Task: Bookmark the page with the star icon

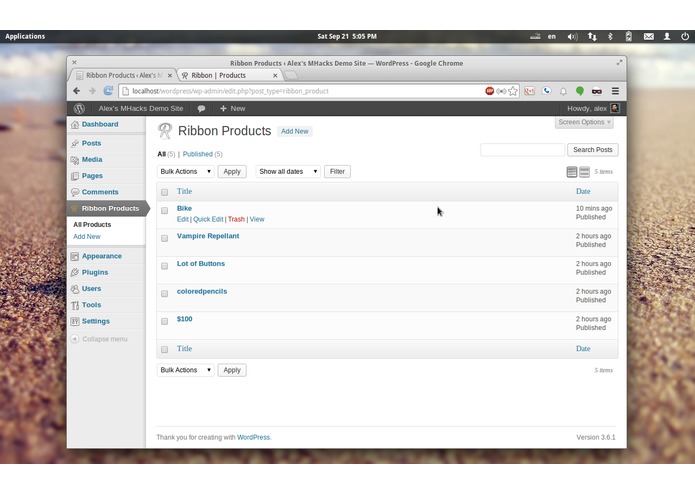Action: (x=513, y=91)
